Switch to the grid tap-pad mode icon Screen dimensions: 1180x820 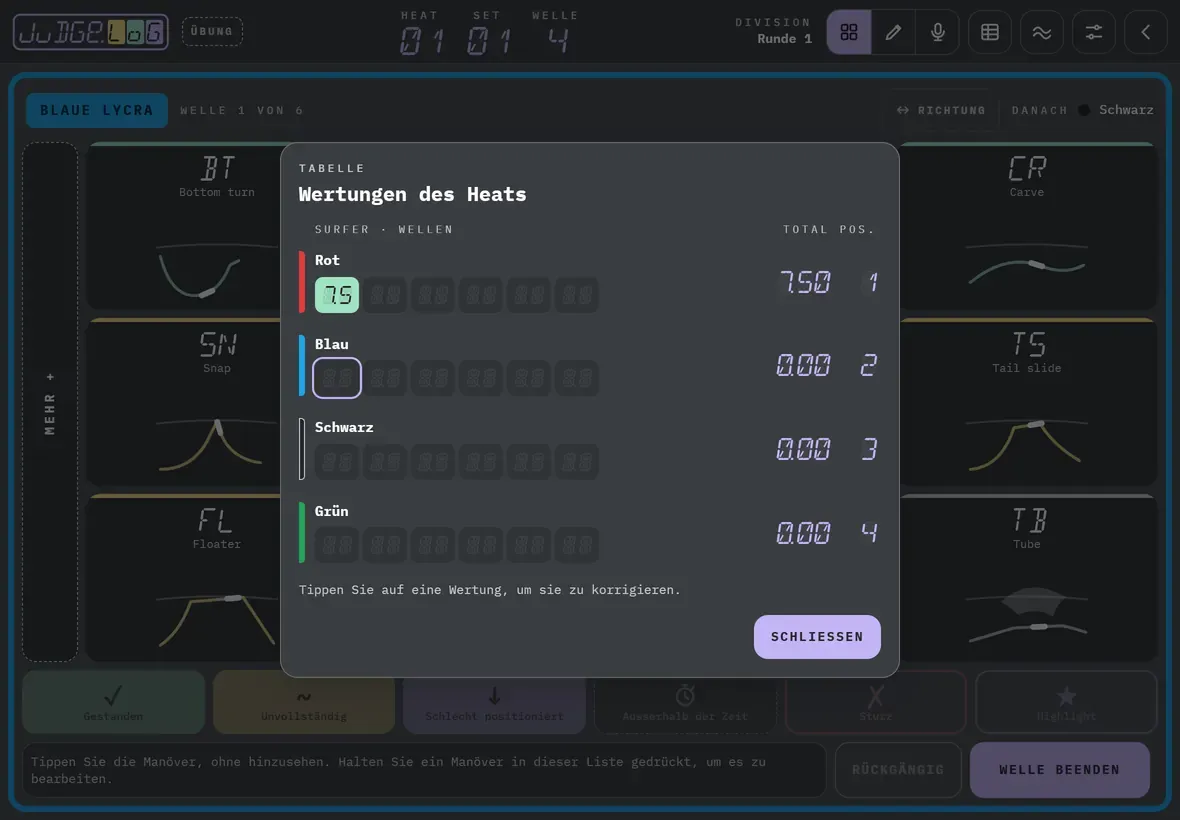click(x=849, y=32)
